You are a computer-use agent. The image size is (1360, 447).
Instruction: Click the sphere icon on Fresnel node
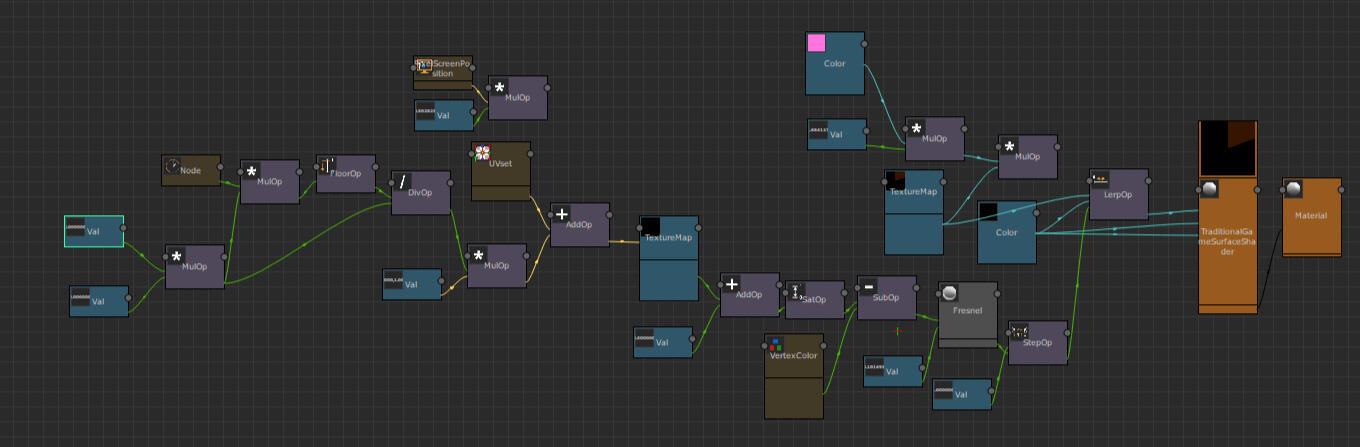(x=949, y=293)
